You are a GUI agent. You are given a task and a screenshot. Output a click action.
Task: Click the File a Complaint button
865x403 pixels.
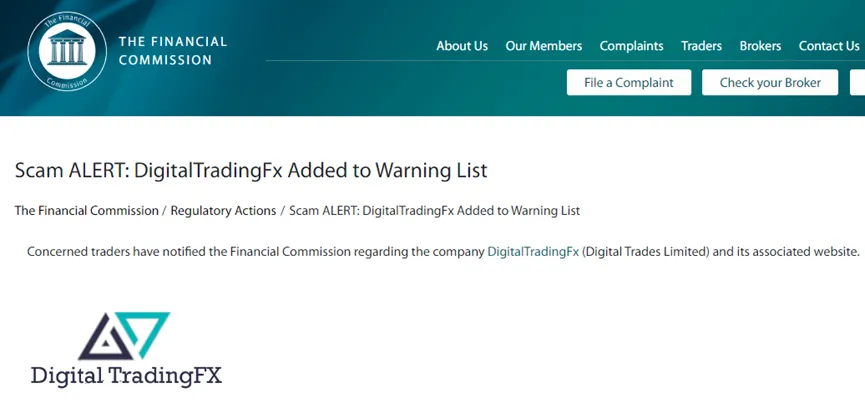(x=629, y=83)
